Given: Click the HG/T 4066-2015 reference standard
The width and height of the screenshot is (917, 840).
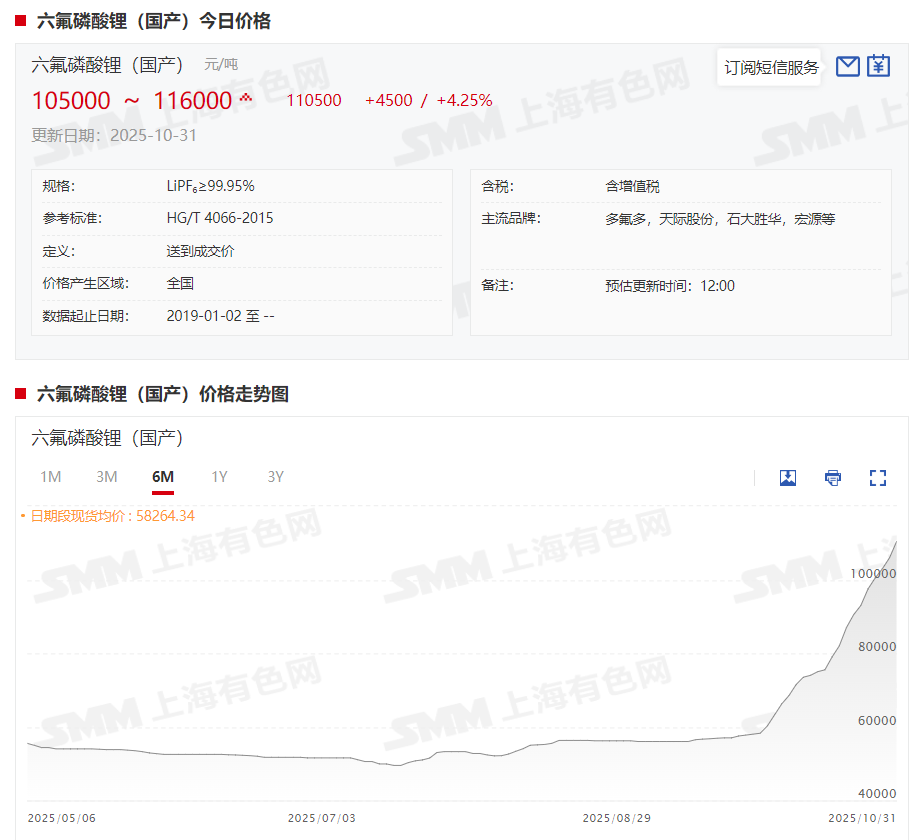Looking at the screenshot, I should tap(220, 218).
